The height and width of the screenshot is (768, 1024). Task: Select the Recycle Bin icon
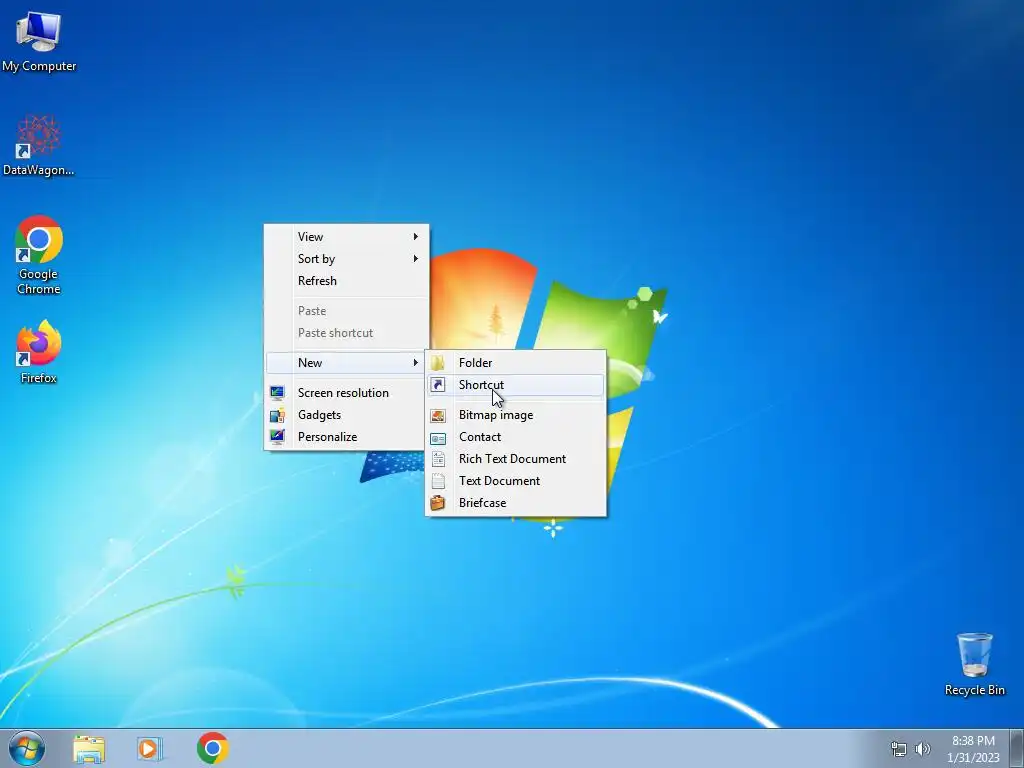974,664
